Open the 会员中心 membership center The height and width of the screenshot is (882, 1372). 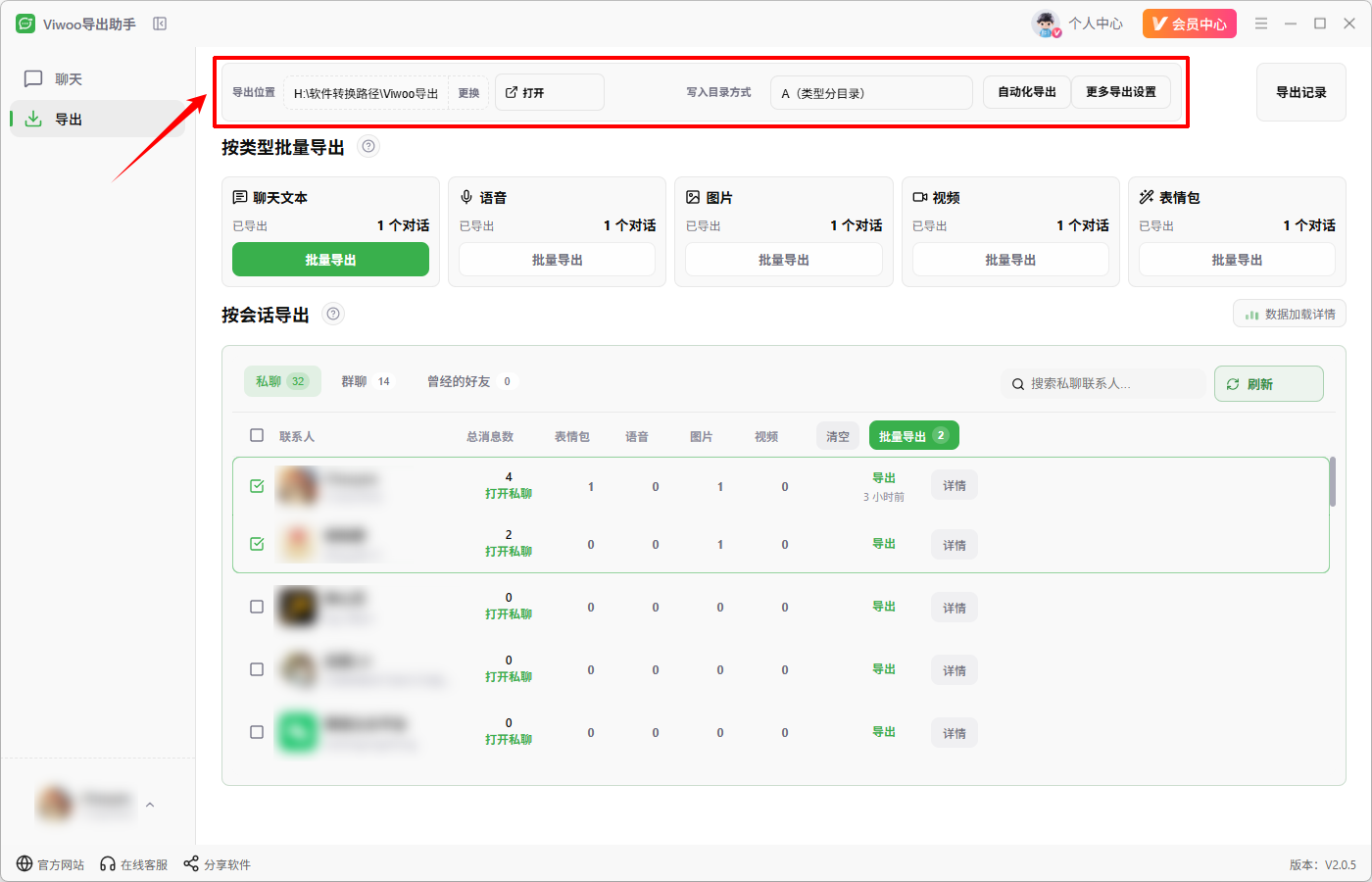1190,24
